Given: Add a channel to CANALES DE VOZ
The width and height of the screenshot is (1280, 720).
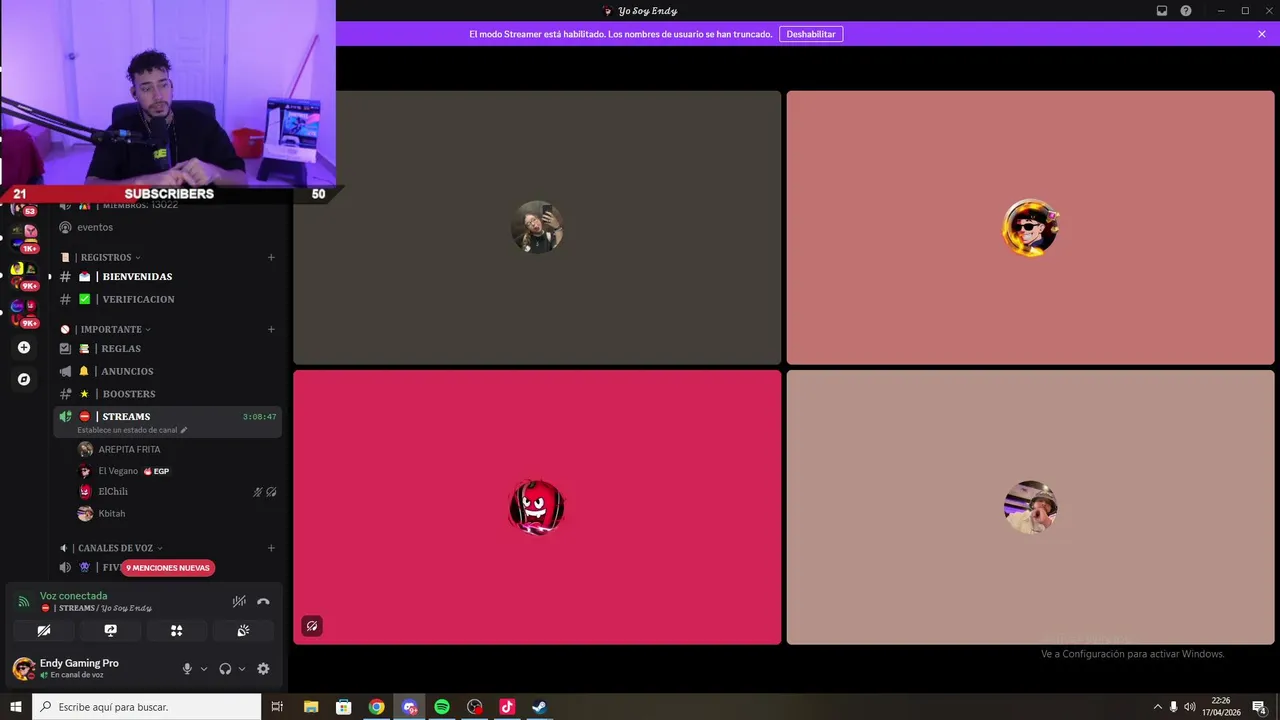Looking at the screenshot, I should click(x=271, y=548).
